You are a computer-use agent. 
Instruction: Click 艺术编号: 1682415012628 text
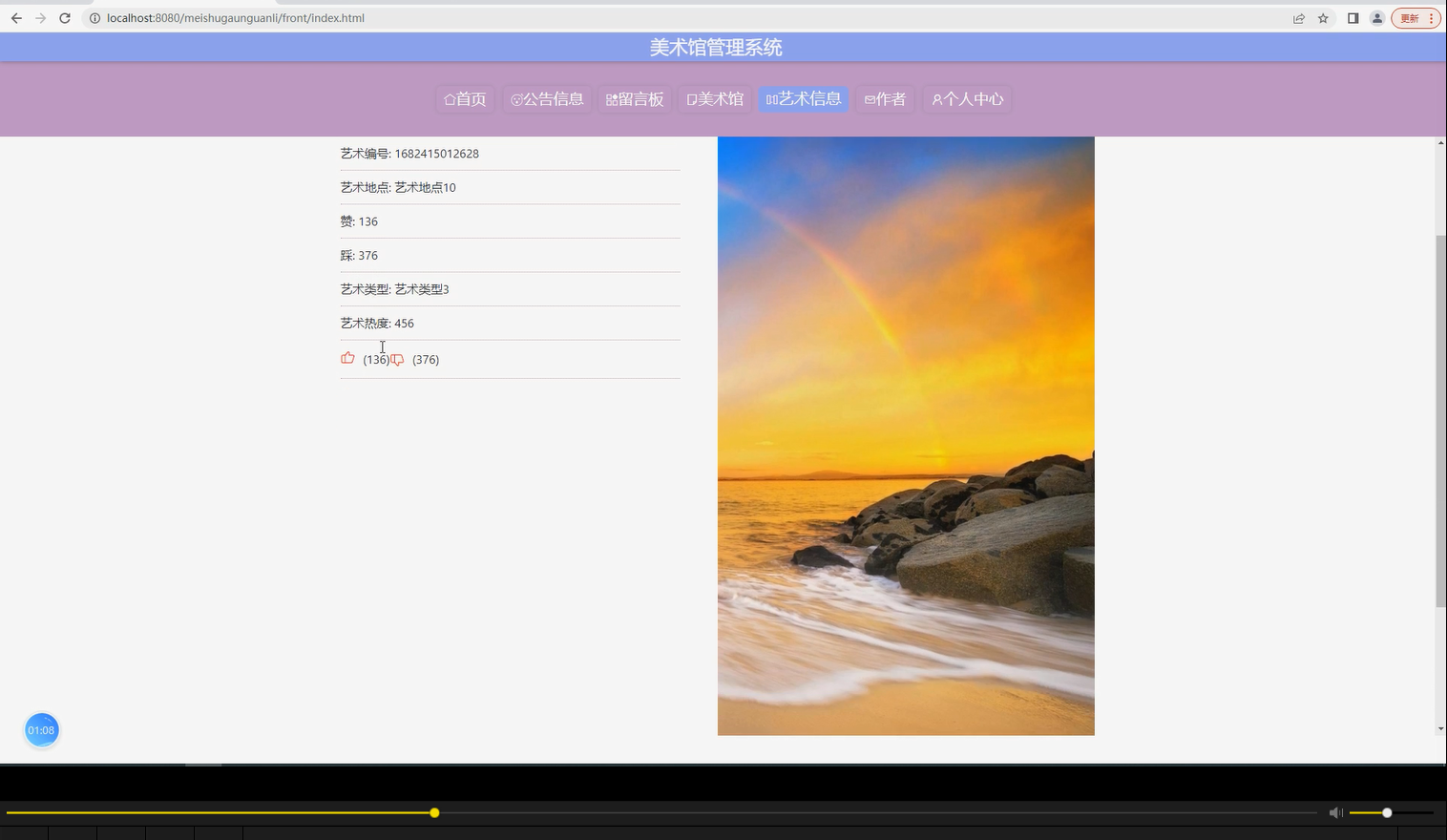pos(409,154)
